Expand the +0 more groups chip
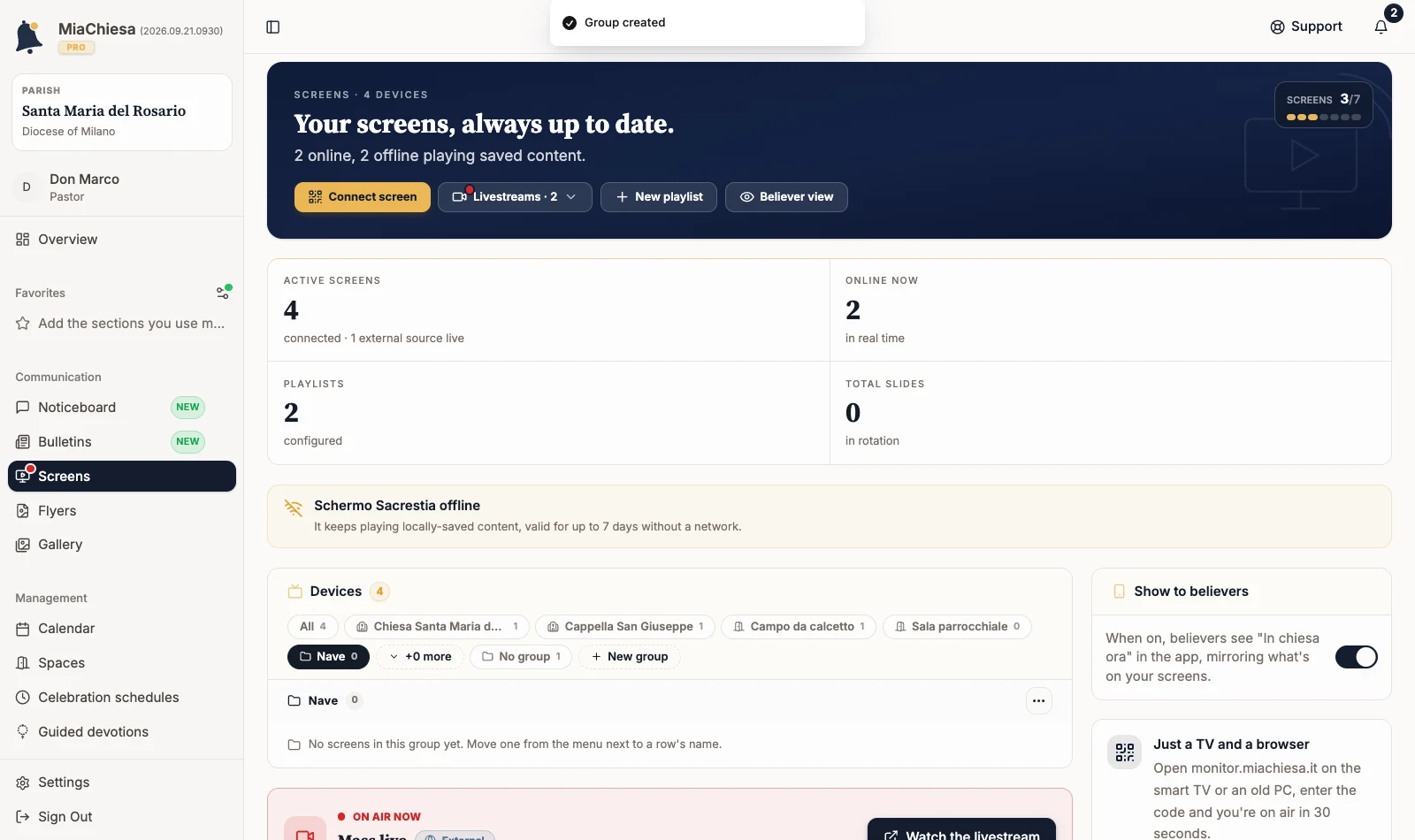This screenshot has width=1415, height=840. [420, 657]
